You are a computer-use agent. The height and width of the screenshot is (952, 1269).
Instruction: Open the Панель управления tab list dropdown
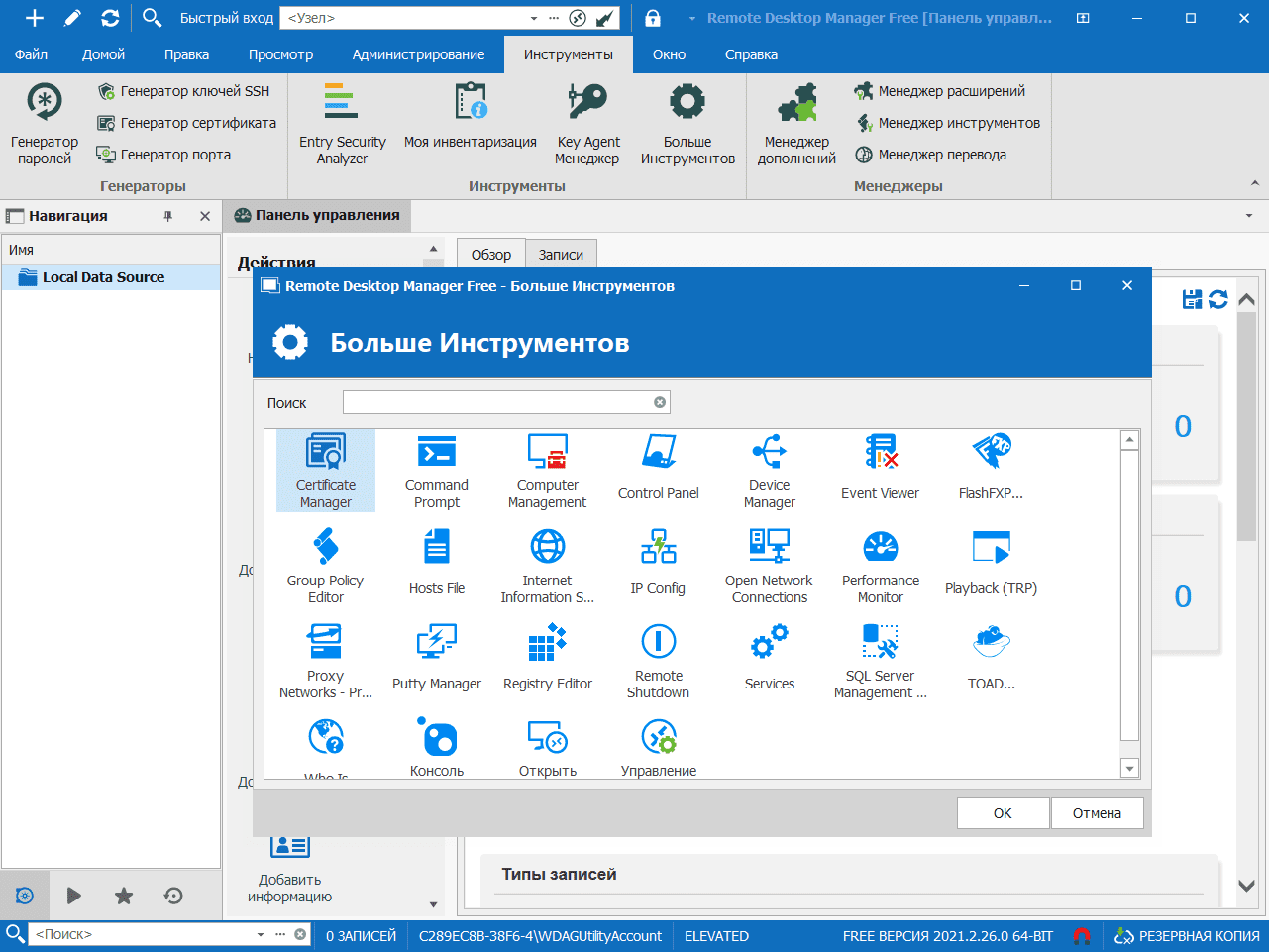(x=1249, y=215)
